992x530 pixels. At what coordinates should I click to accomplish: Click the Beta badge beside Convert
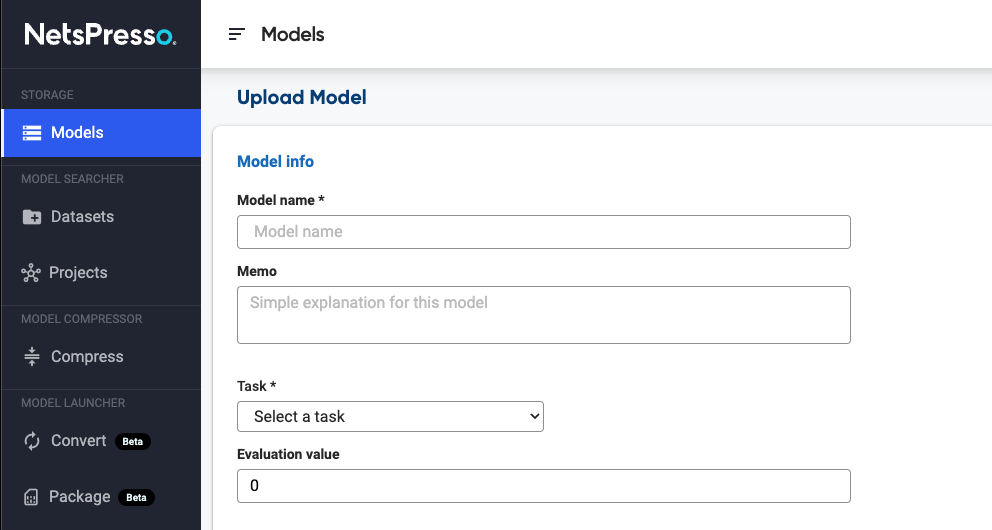[x=133, y=441]
